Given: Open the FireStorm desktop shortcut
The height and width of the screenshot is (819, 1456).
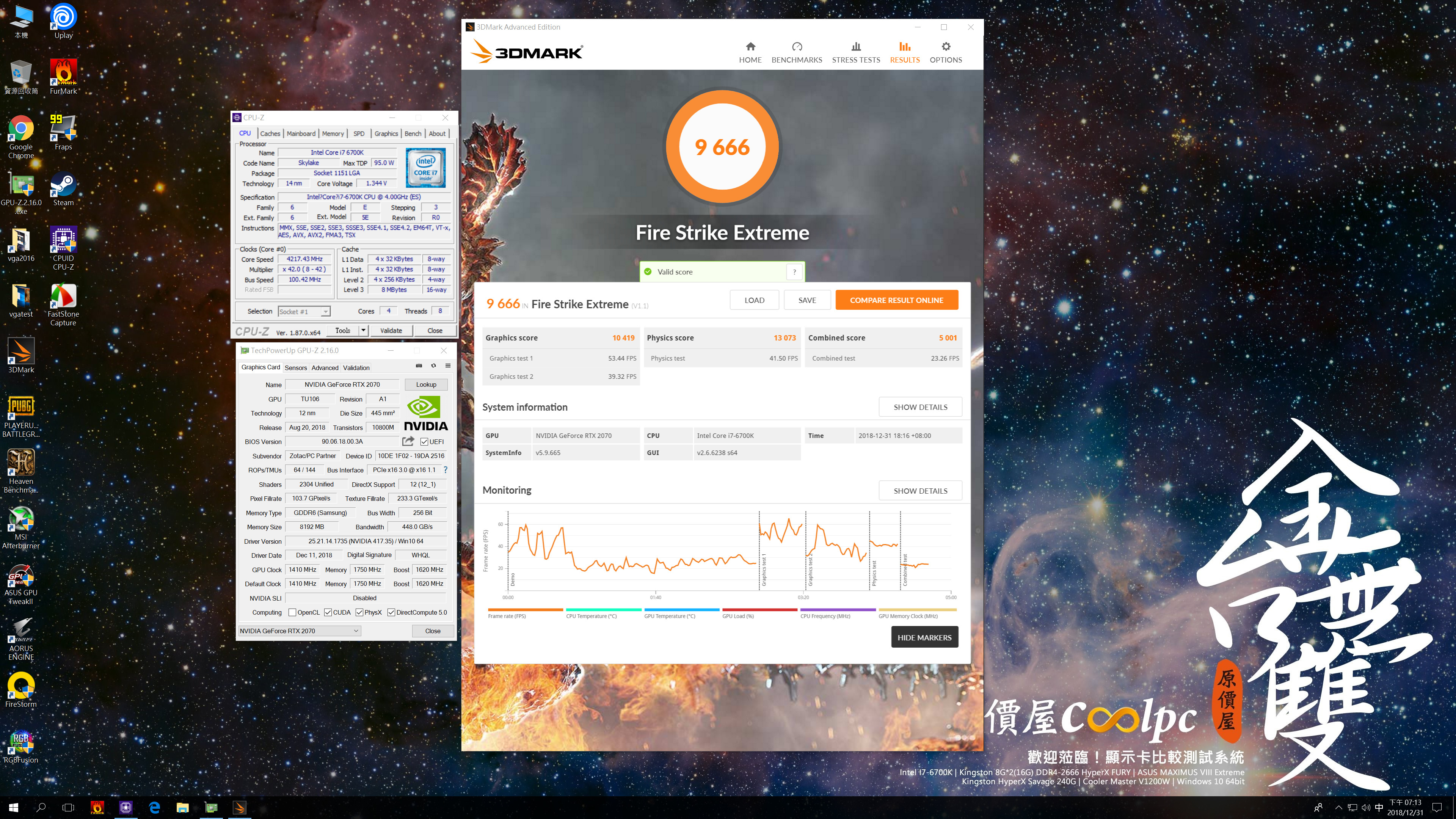Looking at the screenshot, I should [21, 690].
